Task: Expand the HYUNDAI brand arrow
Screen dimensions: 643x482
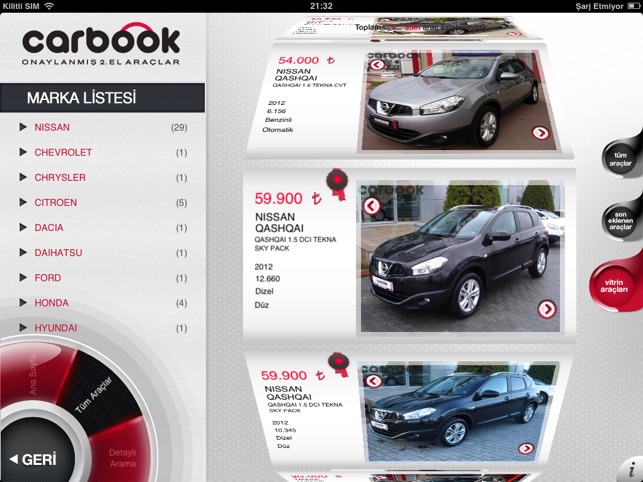Action: click(x=23, y=327)
